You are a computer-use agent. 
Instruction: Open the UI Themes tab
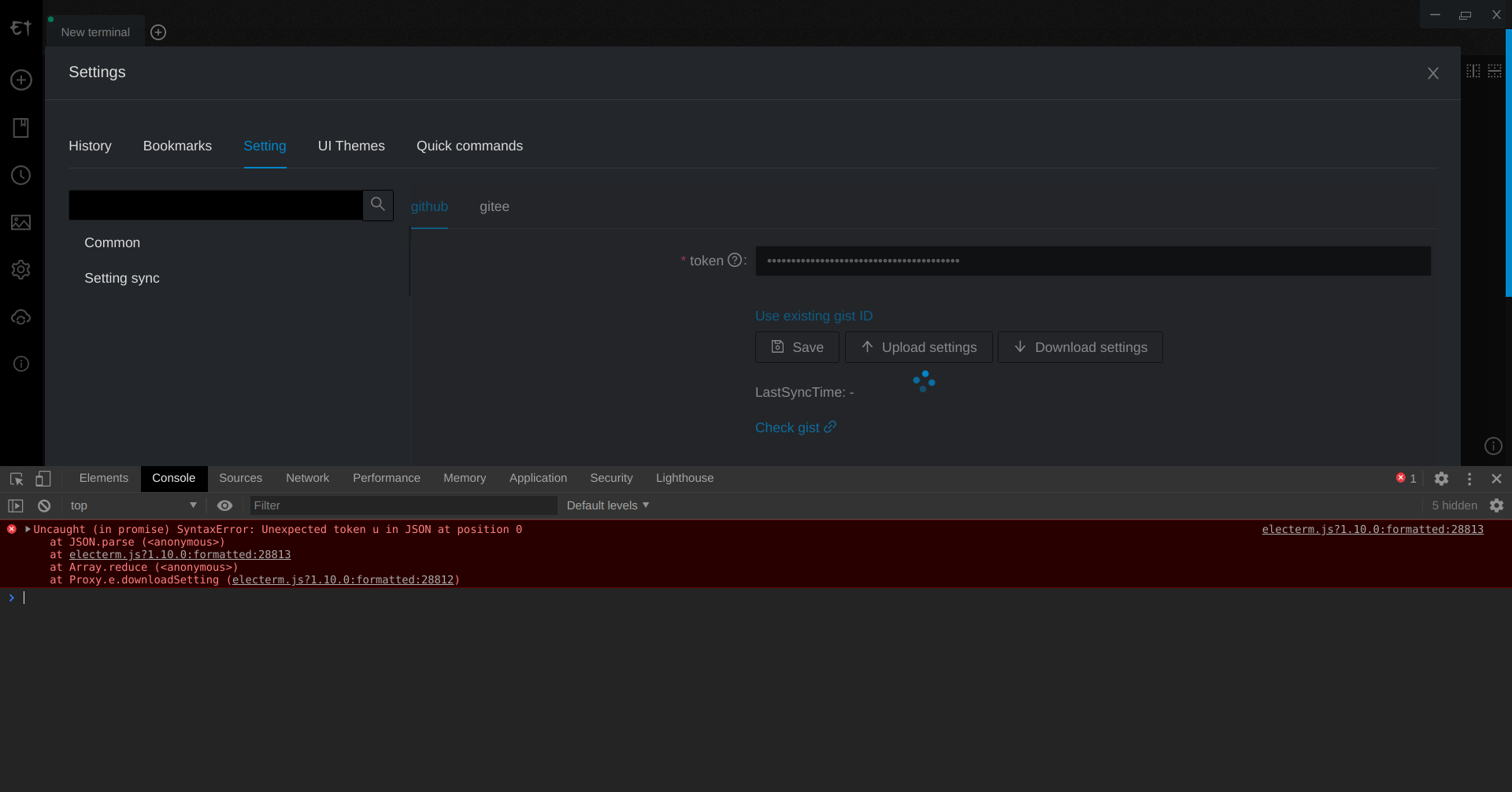[x=351, y=146]
